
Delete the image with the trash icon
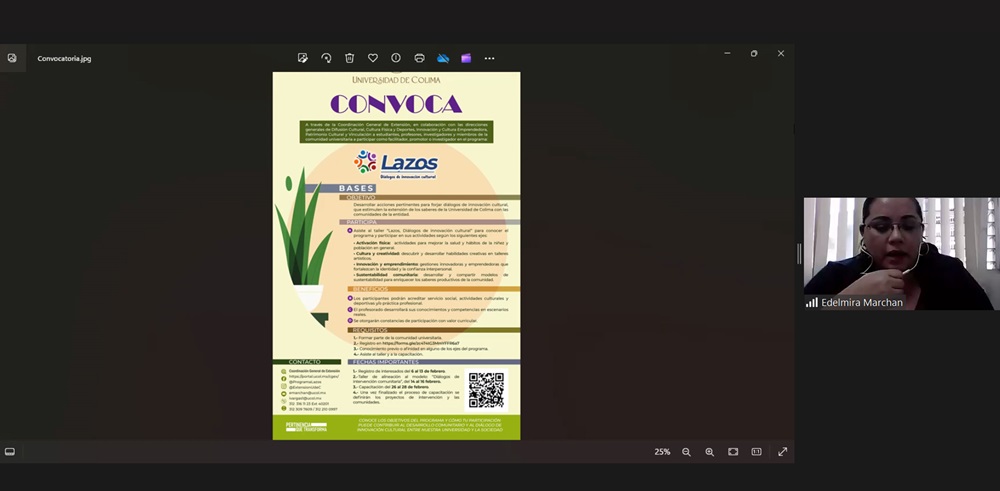(x=349, y=58)
